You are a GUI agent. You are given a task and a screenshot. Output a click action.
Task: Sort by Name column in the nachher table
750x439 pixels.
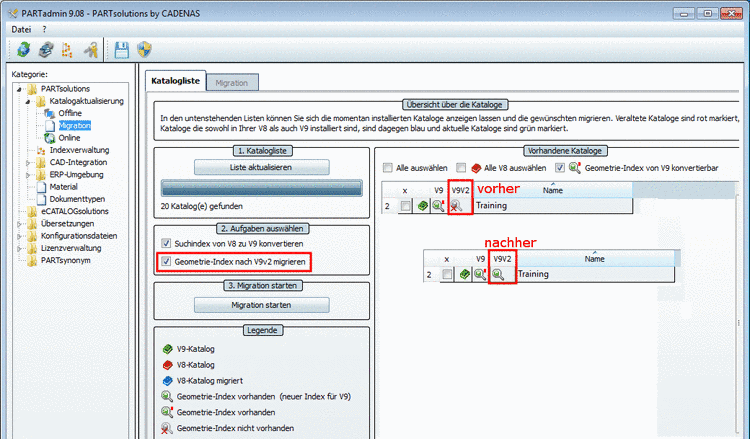[595, 259]
